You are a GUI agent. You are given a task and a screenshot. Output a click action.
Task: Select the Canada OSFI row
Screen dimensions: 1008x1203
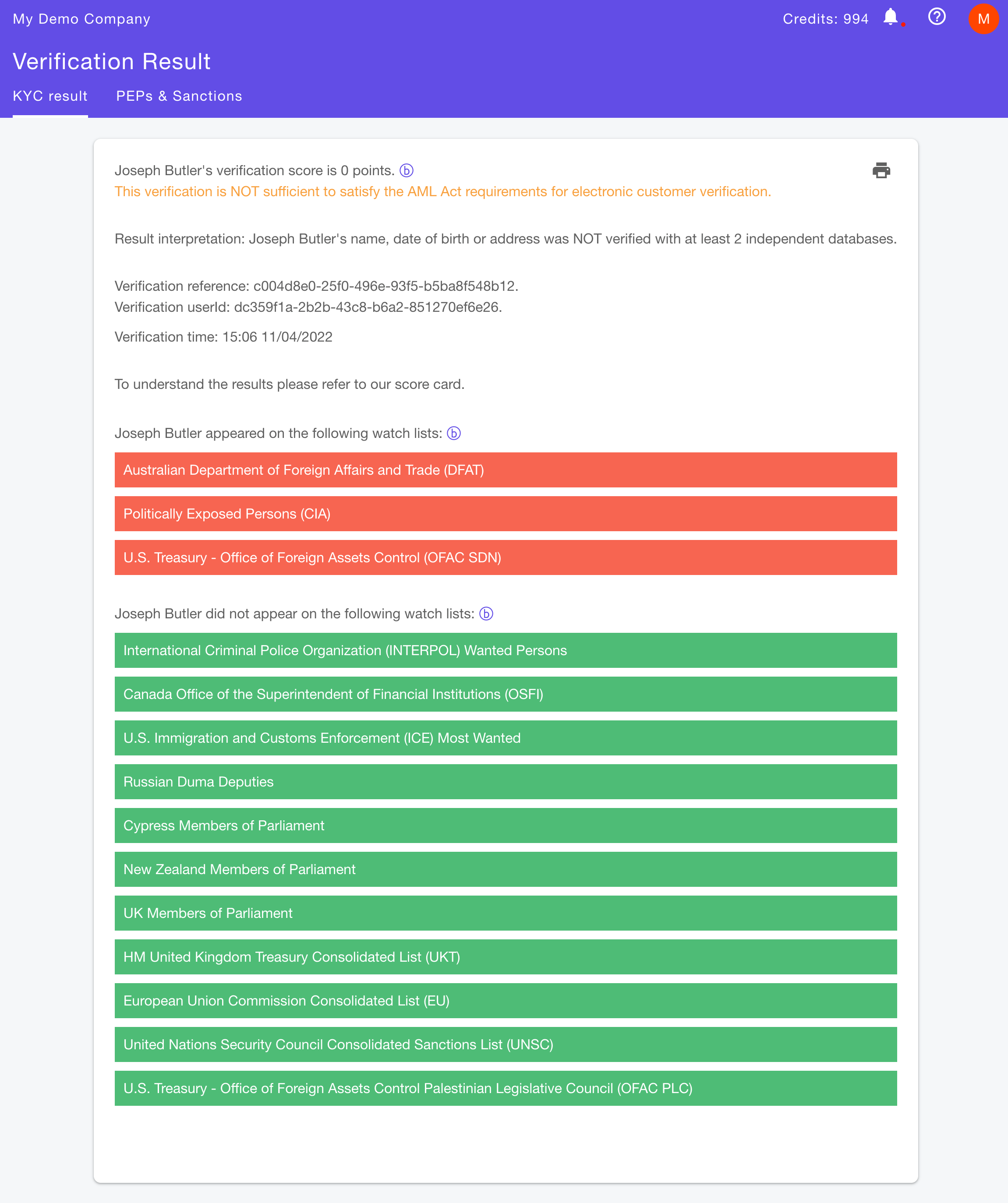(x=506, y=694)
